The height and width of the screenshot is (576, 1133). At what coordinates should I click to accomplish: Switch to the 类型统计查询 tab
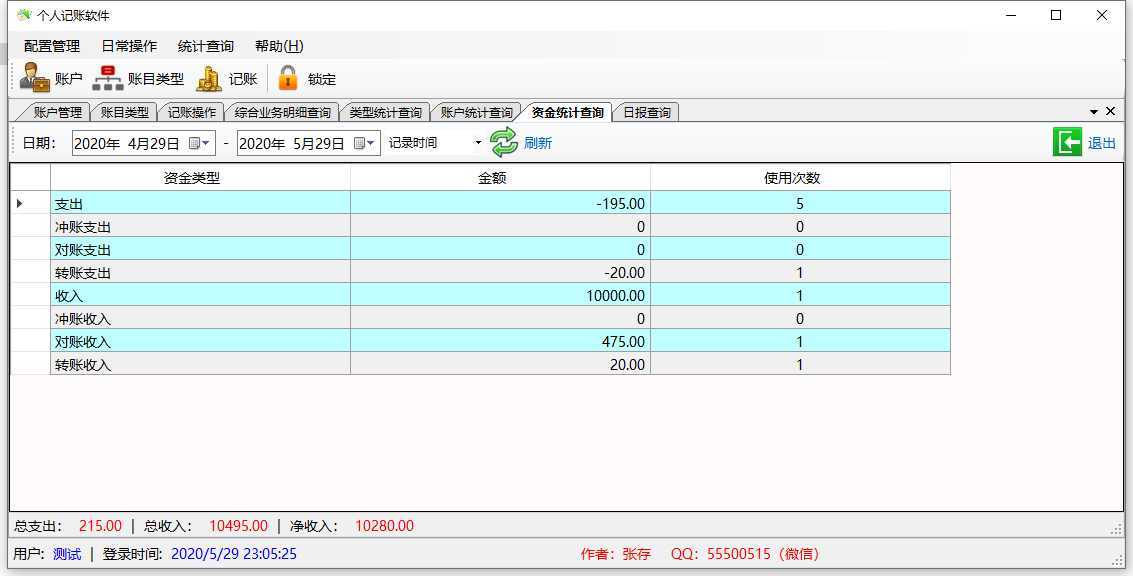[x=385, y=113]
